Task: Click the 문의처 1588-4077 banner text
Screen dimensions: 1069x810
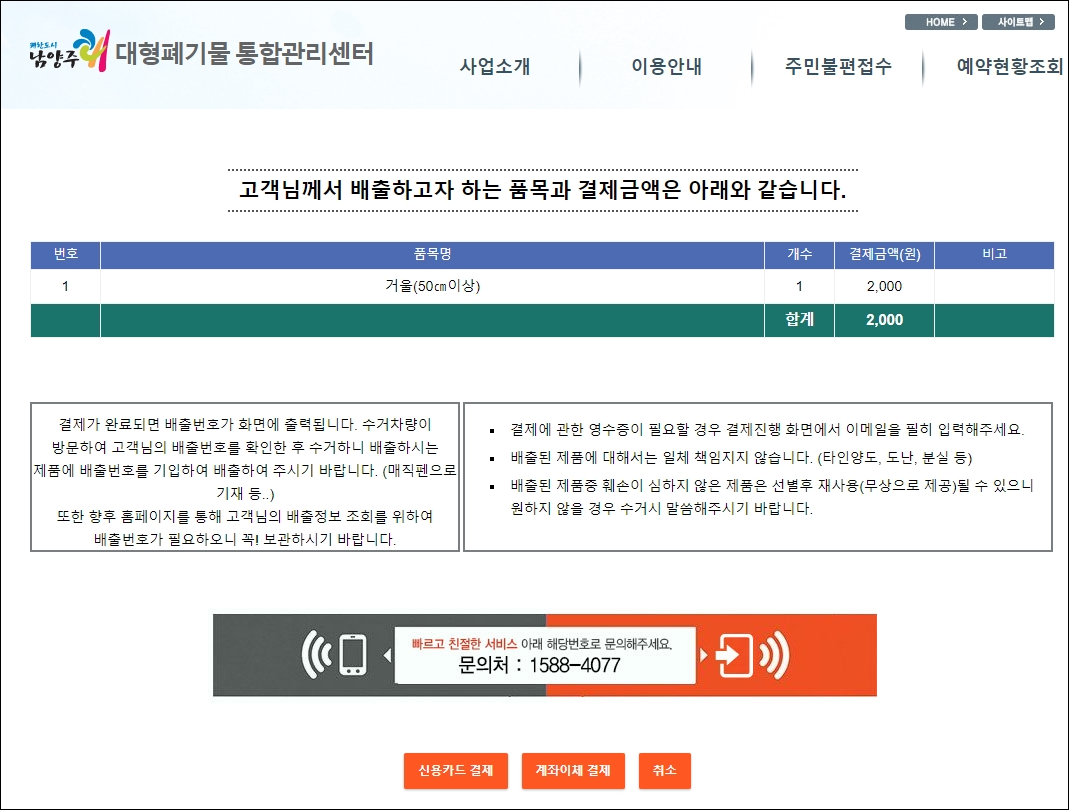Action: pos(539,665)
